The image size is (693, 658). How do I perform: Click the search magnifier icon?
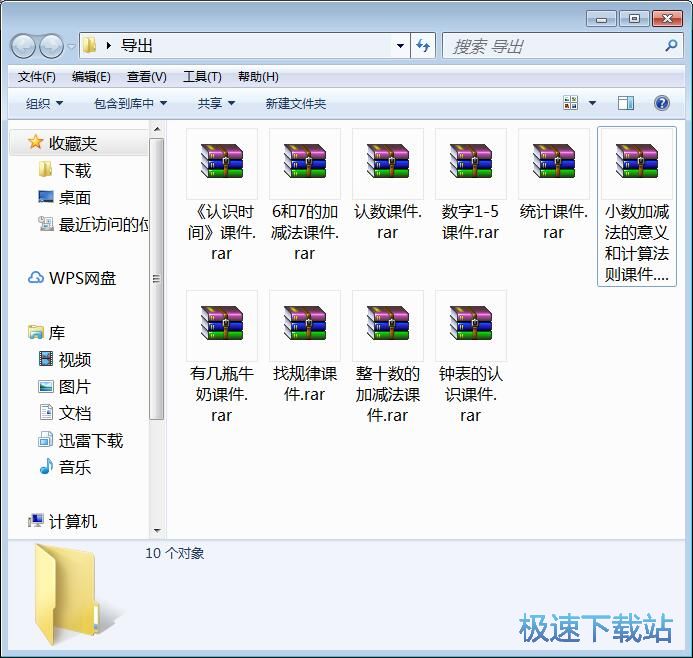coord(671,46)
